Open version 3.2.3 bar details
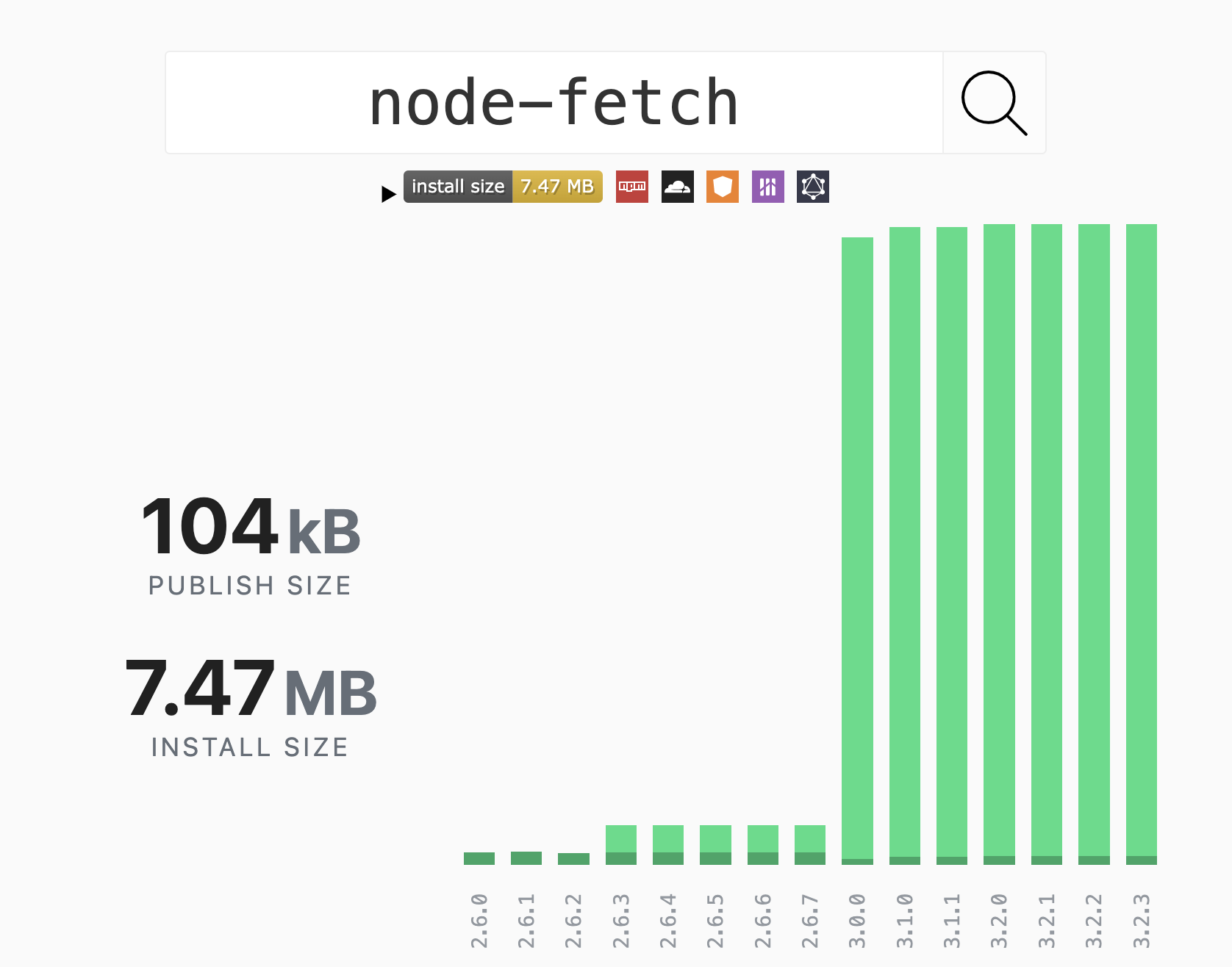 [1141, 544]
